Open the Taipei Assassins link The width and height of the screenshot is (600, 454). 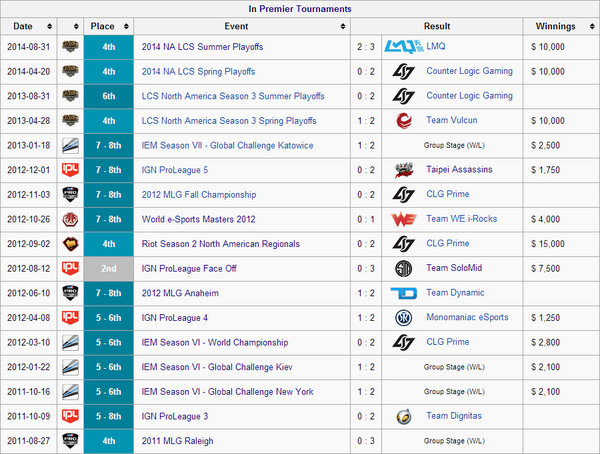pyautogui.click(x=459, y=170)
